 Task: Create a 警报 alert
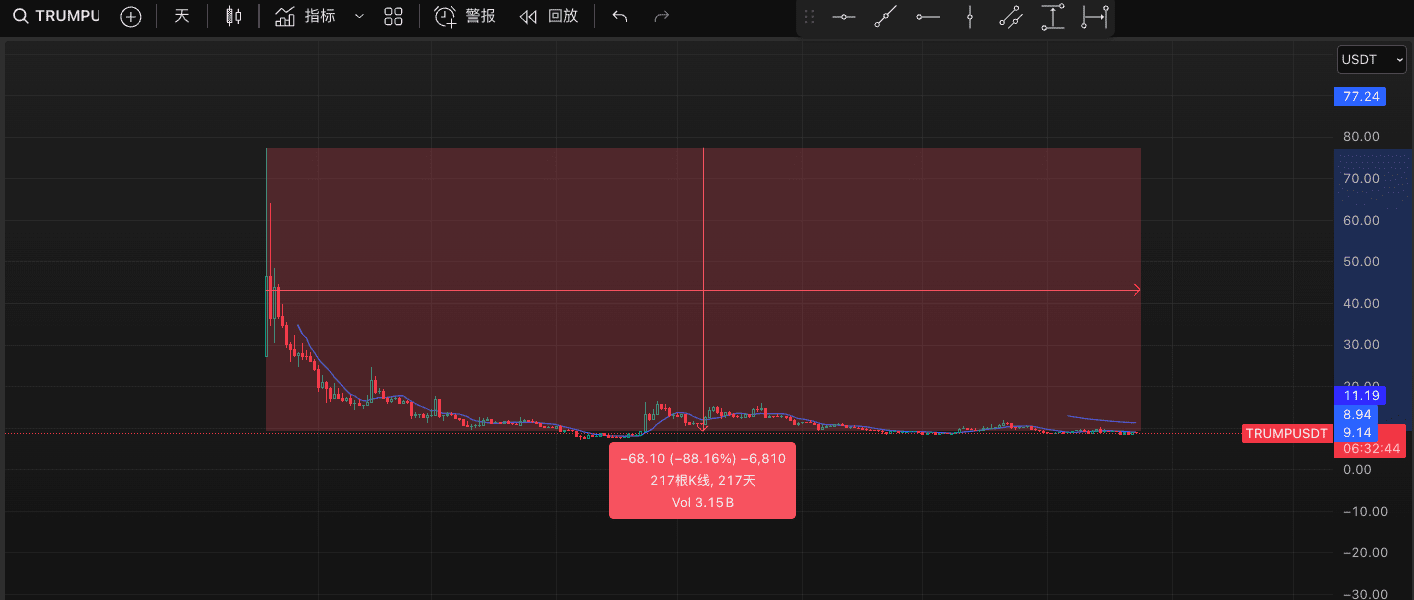465,16
